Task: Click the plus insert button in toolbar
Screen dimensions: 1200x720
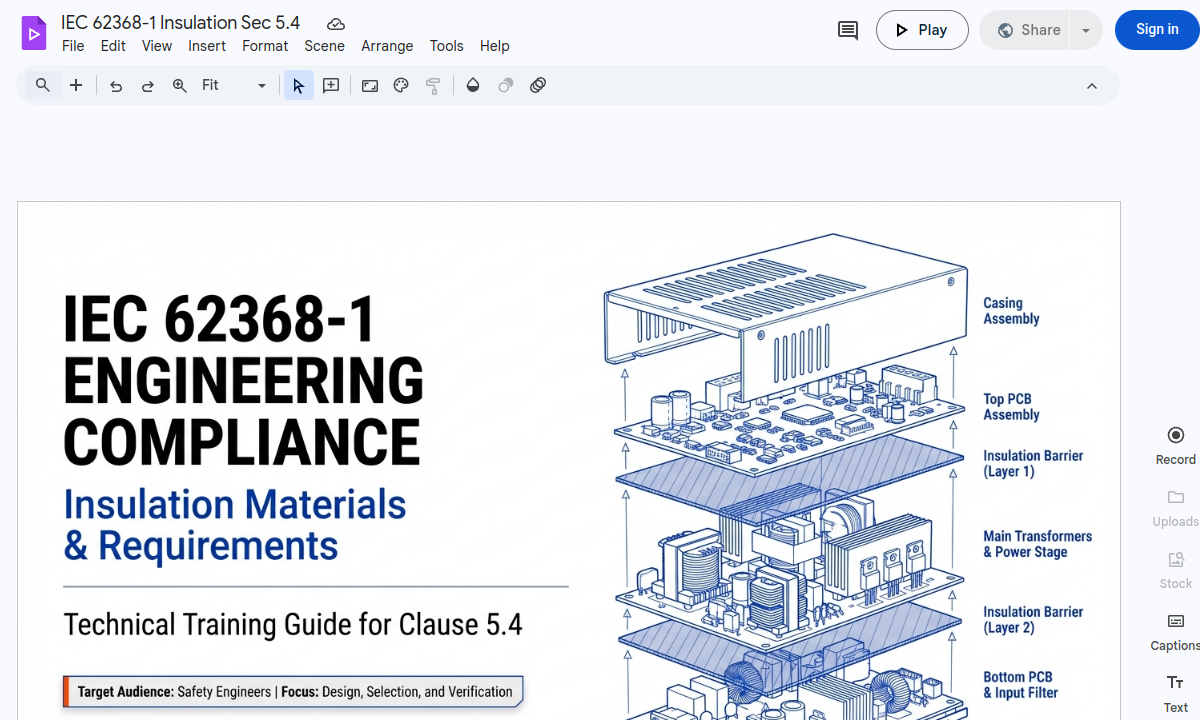Action: pyautogui.click(x=76, y=86)
